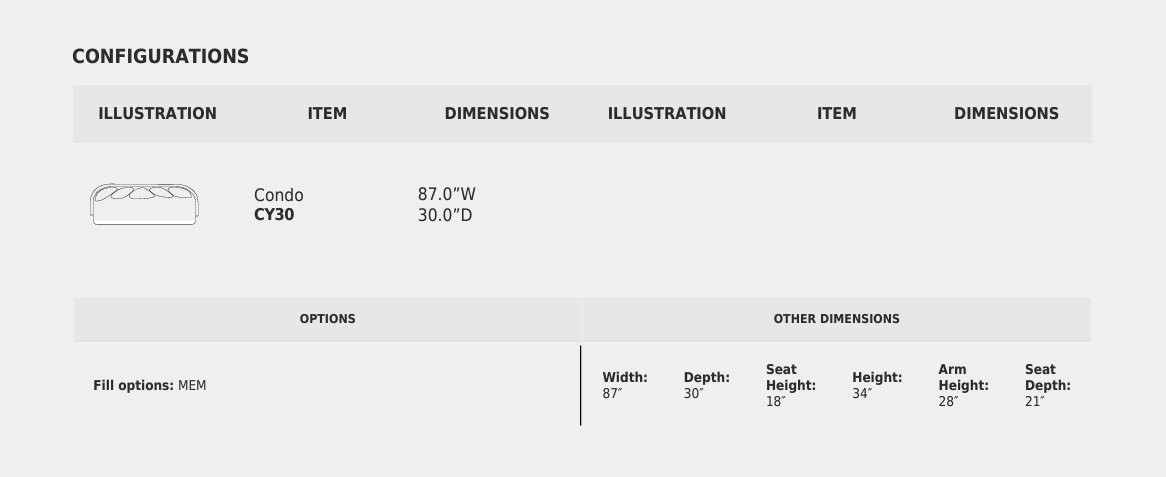Click the Fill options MEM entry

point(150,385)
